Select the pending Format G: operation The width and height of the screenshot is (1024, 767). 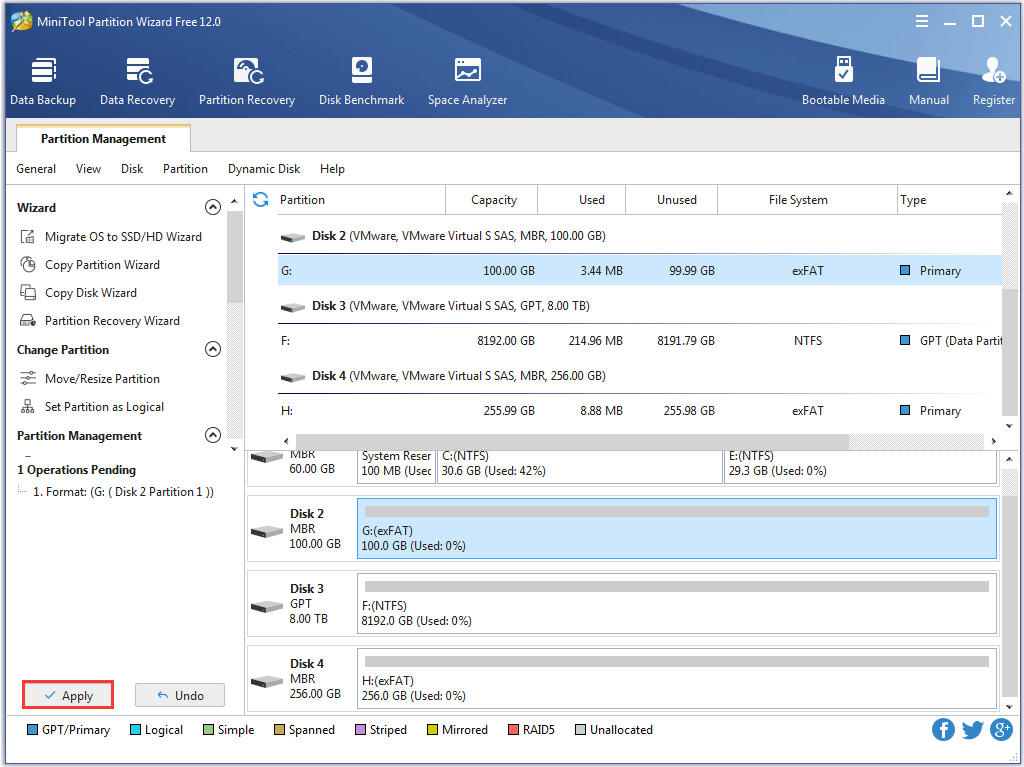point(123,491)
